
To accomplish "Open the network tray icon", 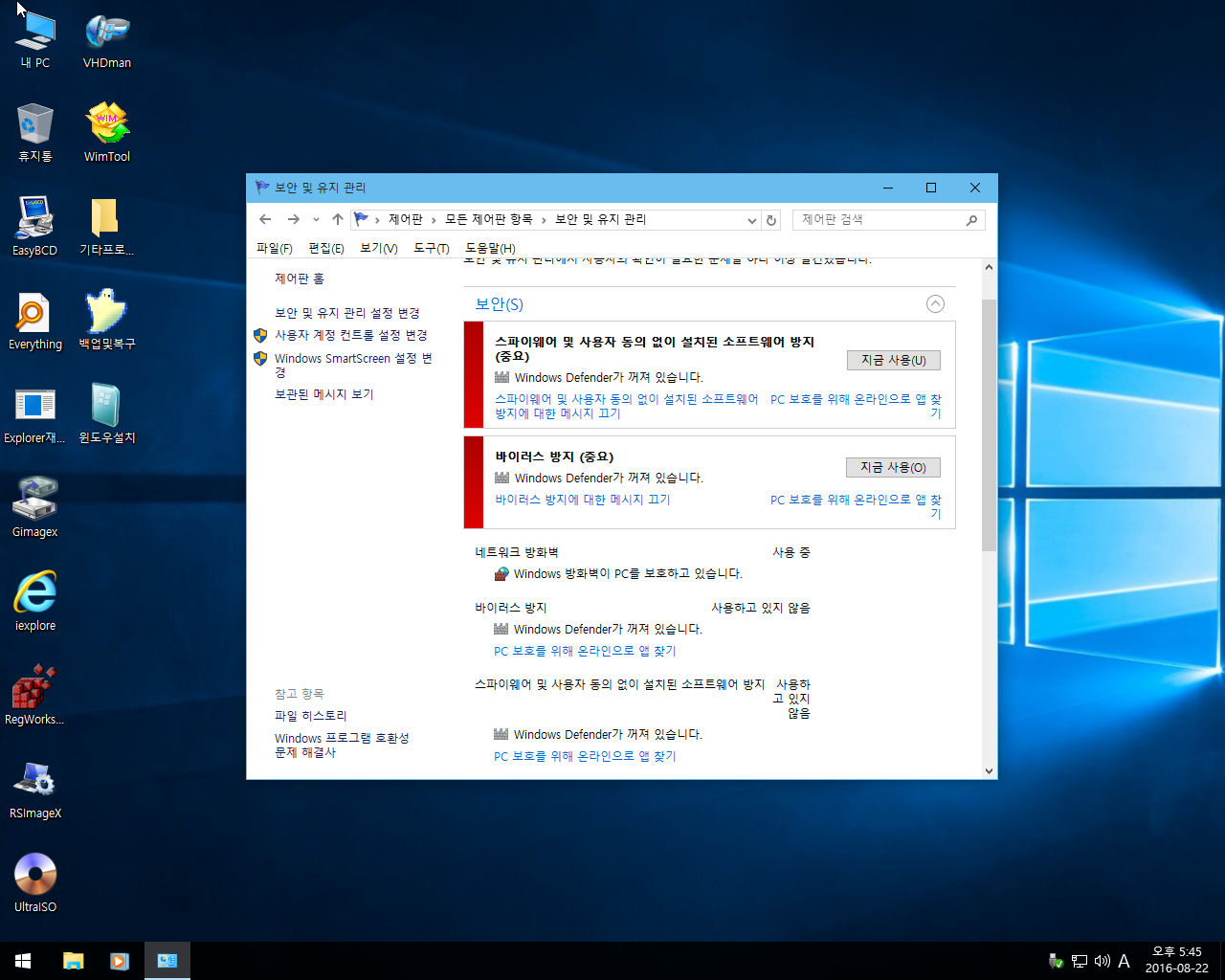I will click(x=1080, y=961).
